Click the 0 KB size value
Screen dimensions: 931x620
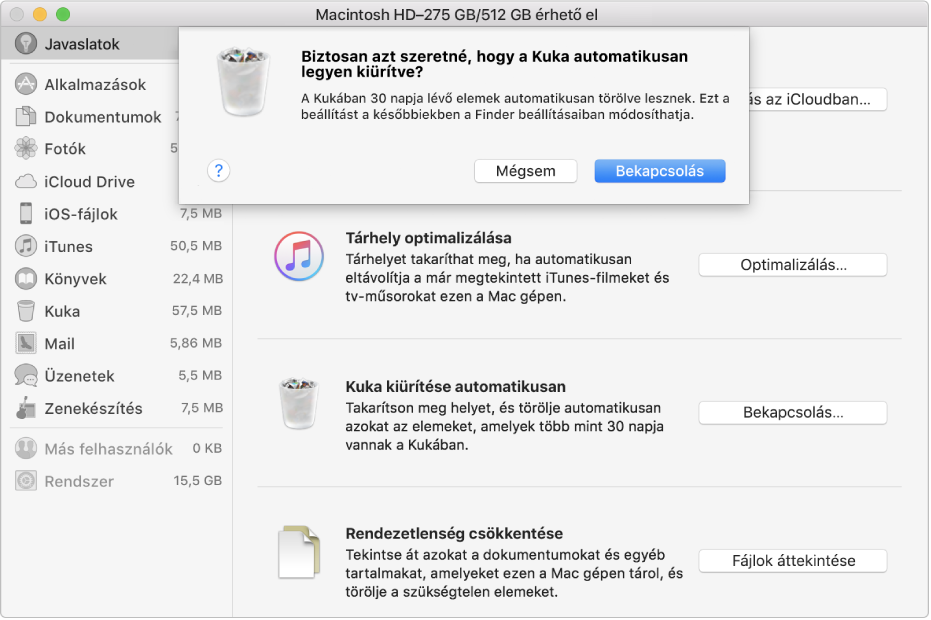click(207, 448)
